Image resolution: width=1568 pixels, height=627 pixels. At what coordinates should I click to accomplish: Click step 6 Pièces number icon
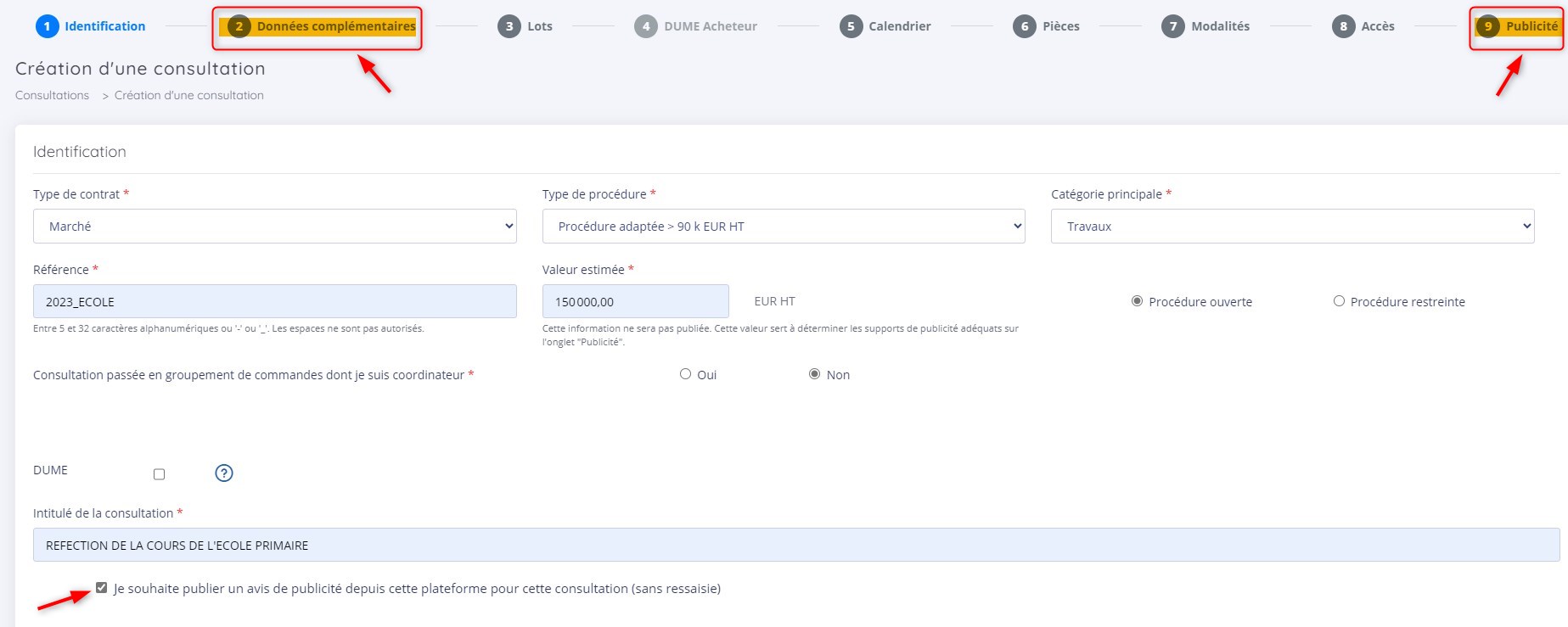1024,26
